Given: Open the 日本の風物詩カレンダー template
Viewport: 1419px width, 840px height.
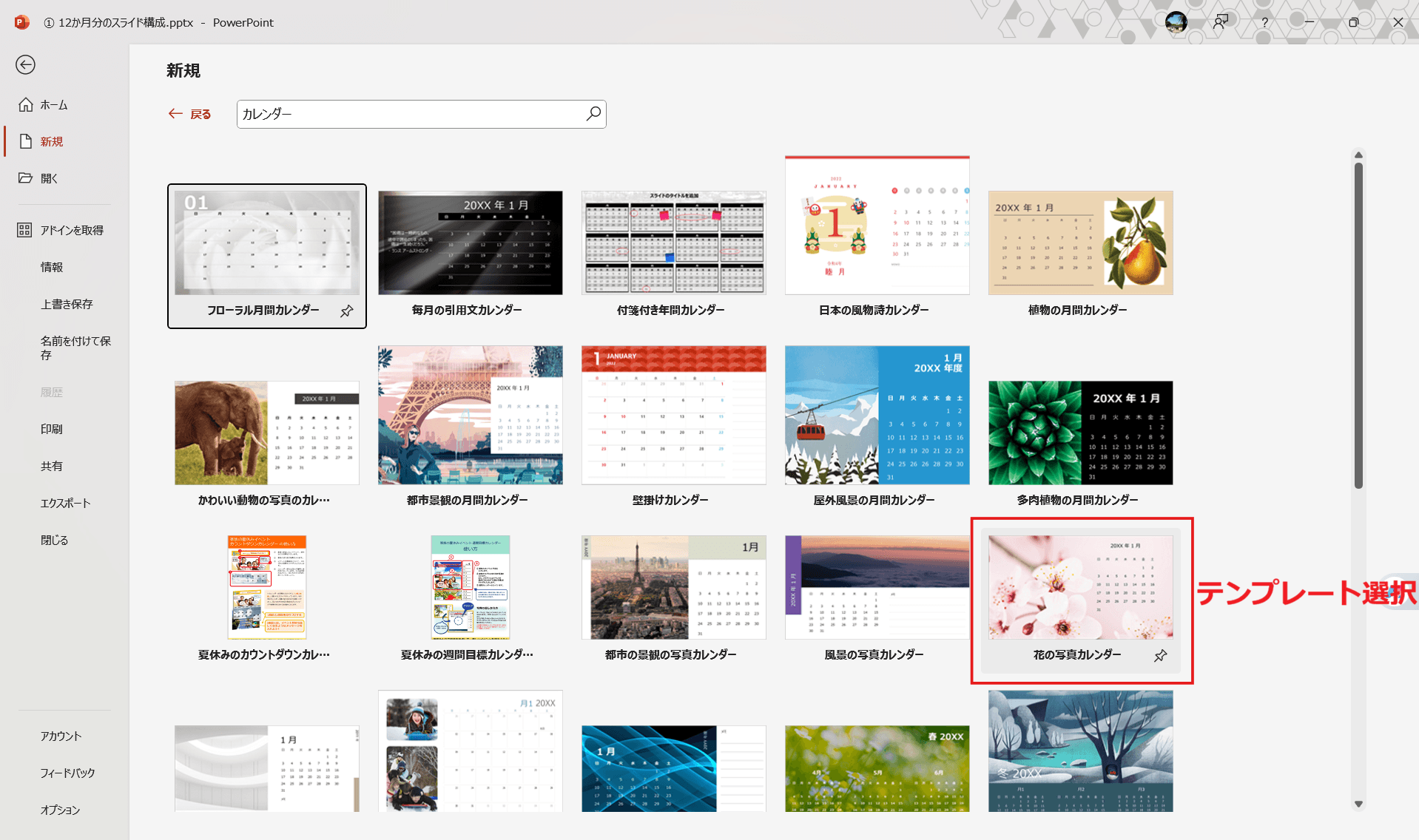Looking at the screenshot, I should coord(877,226).
